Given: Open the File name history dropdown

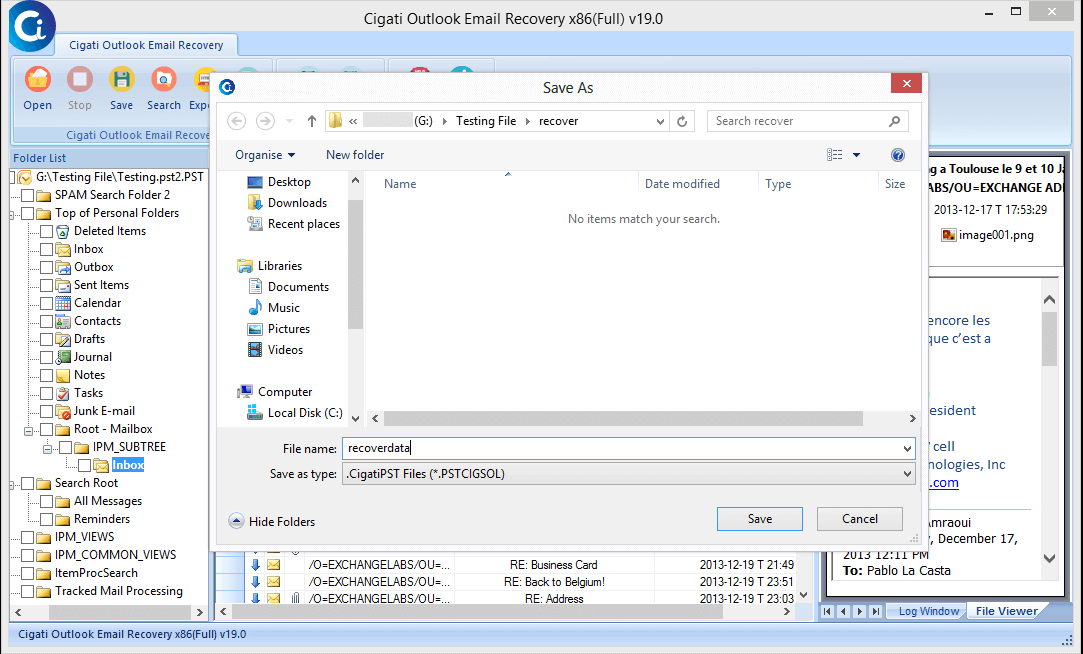Looking at the screenshot, I should pos(907,448).
